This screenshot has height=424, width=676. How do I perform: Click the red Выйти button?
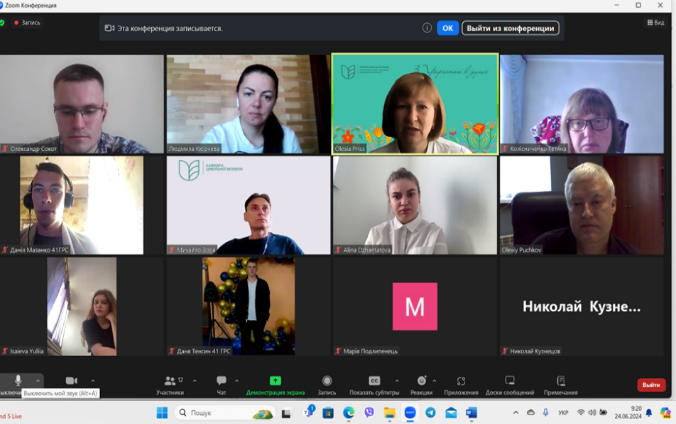click(x=651, y=385)
